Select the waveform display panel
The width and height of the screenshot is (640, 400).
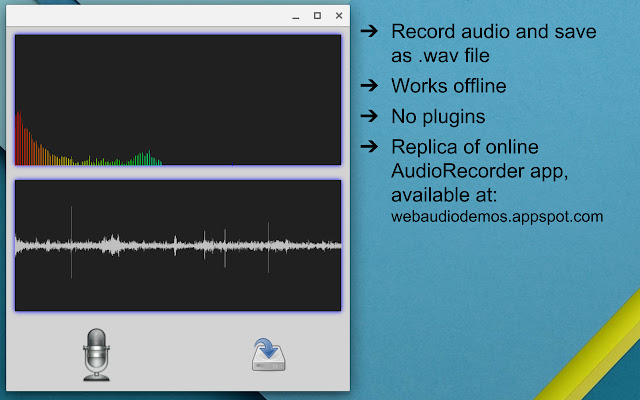(178, 245)
